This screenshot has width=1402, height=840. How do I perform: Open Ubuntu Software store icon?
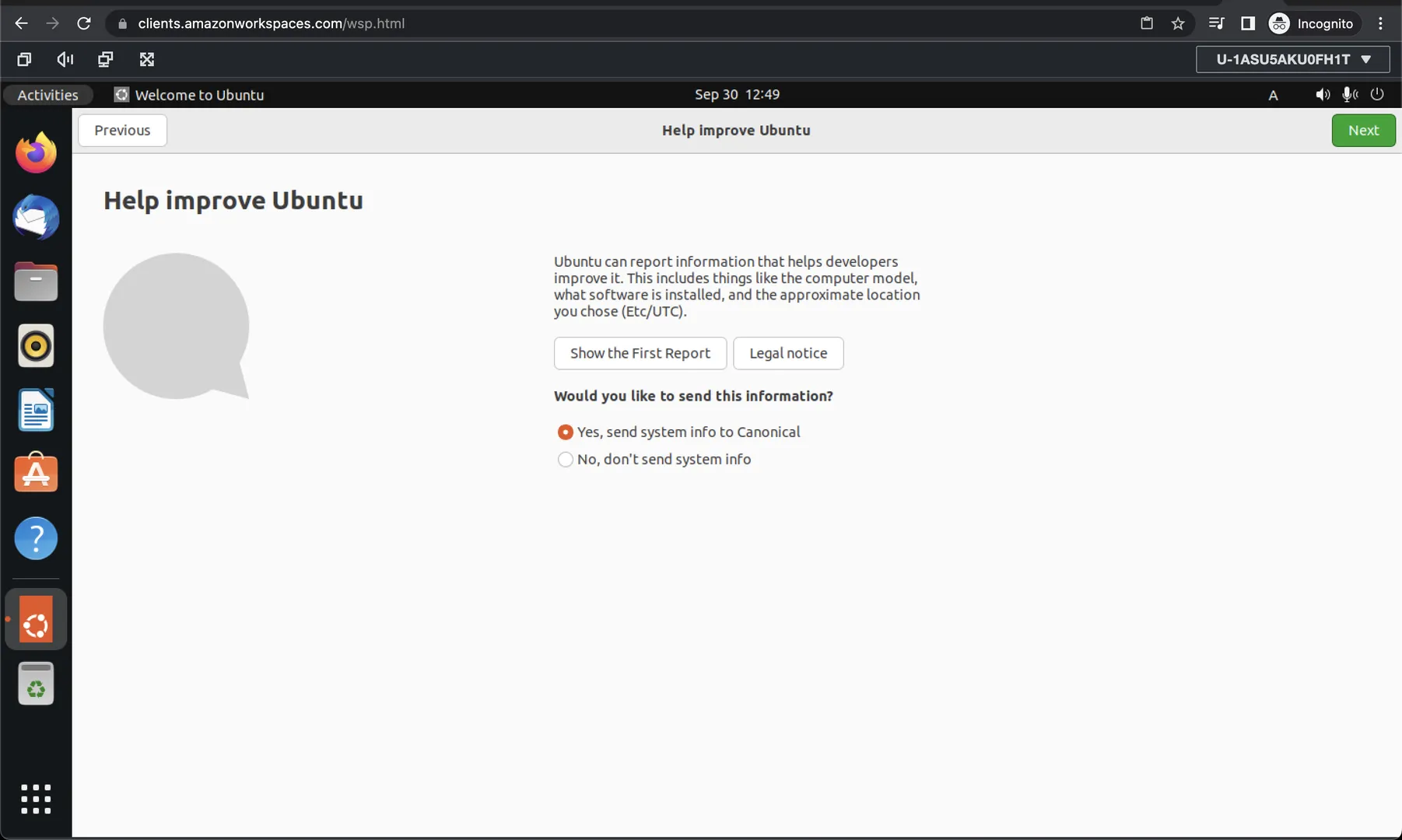click(x=36, y=474)
